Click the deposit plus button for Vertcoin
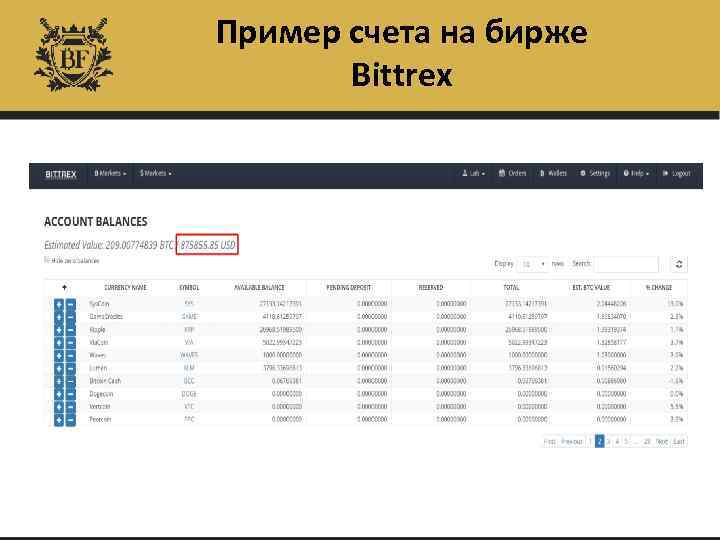 (59, 407)
